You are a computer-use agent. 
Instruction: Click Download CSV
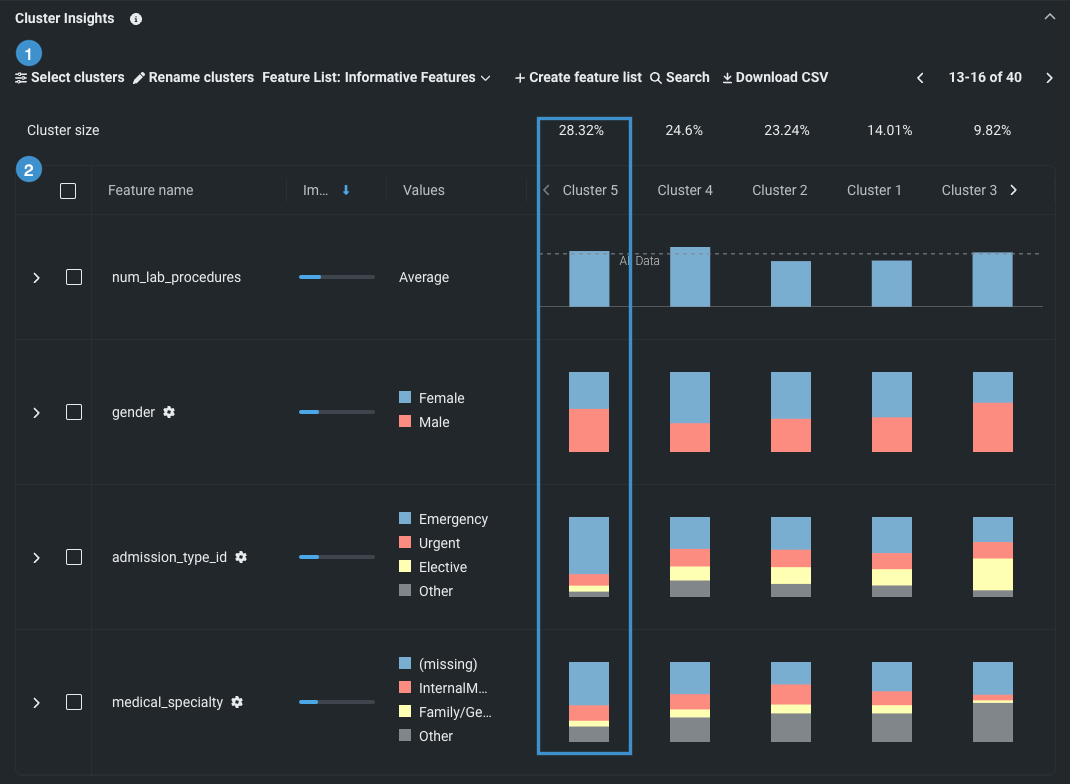coord(775,78)
